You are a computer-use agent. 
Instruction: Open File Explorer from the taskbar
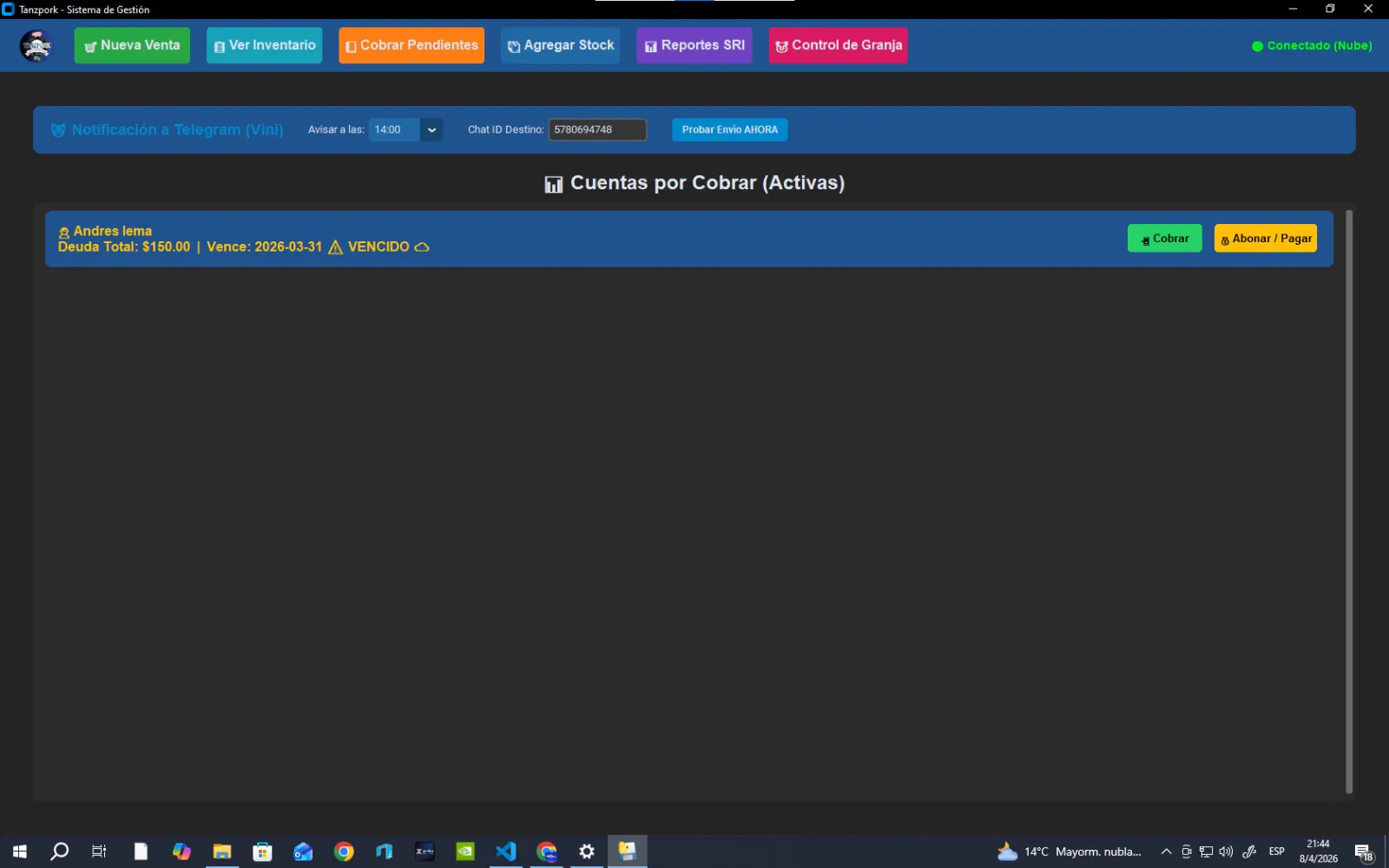pyautogui.click(x=222, y=852)
